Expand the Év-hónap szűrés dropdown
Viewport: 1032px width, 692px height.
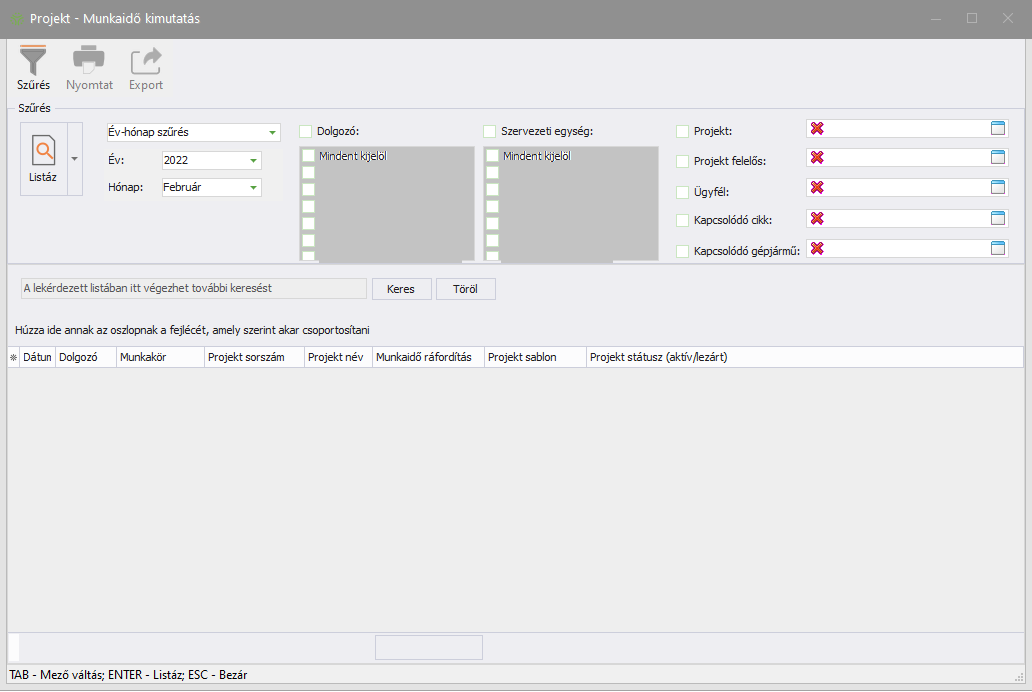271,133
